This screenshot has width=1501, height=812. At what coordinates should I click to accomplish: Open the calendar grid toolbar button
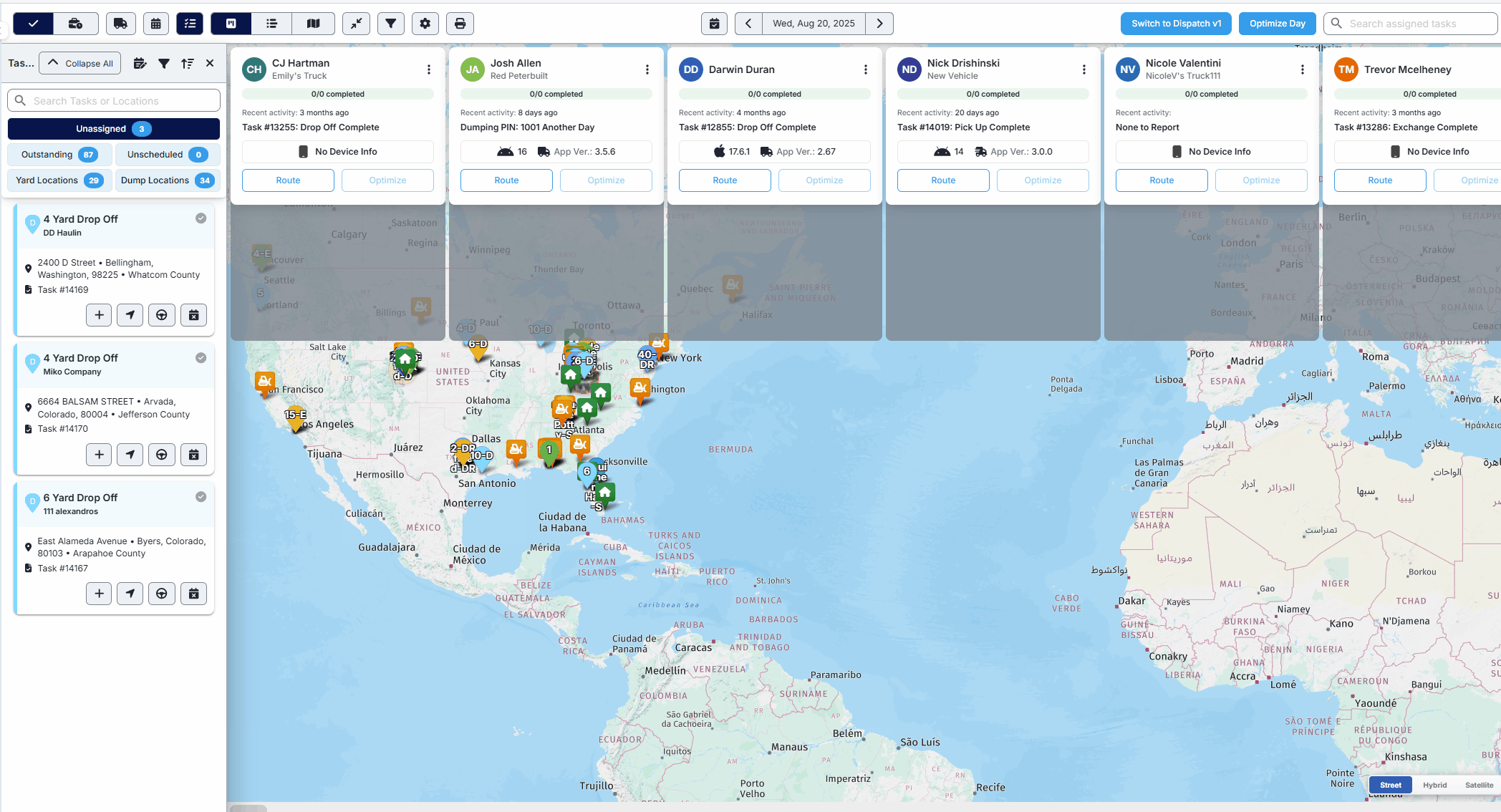click(x=155, y=24)
